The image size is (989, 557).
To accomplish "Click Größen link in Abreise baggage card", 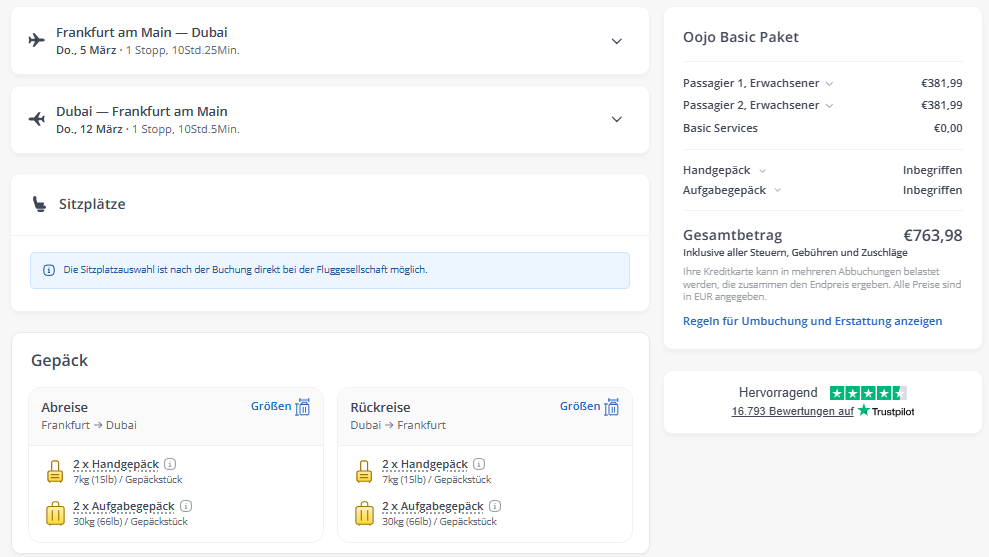I will 270,406.
